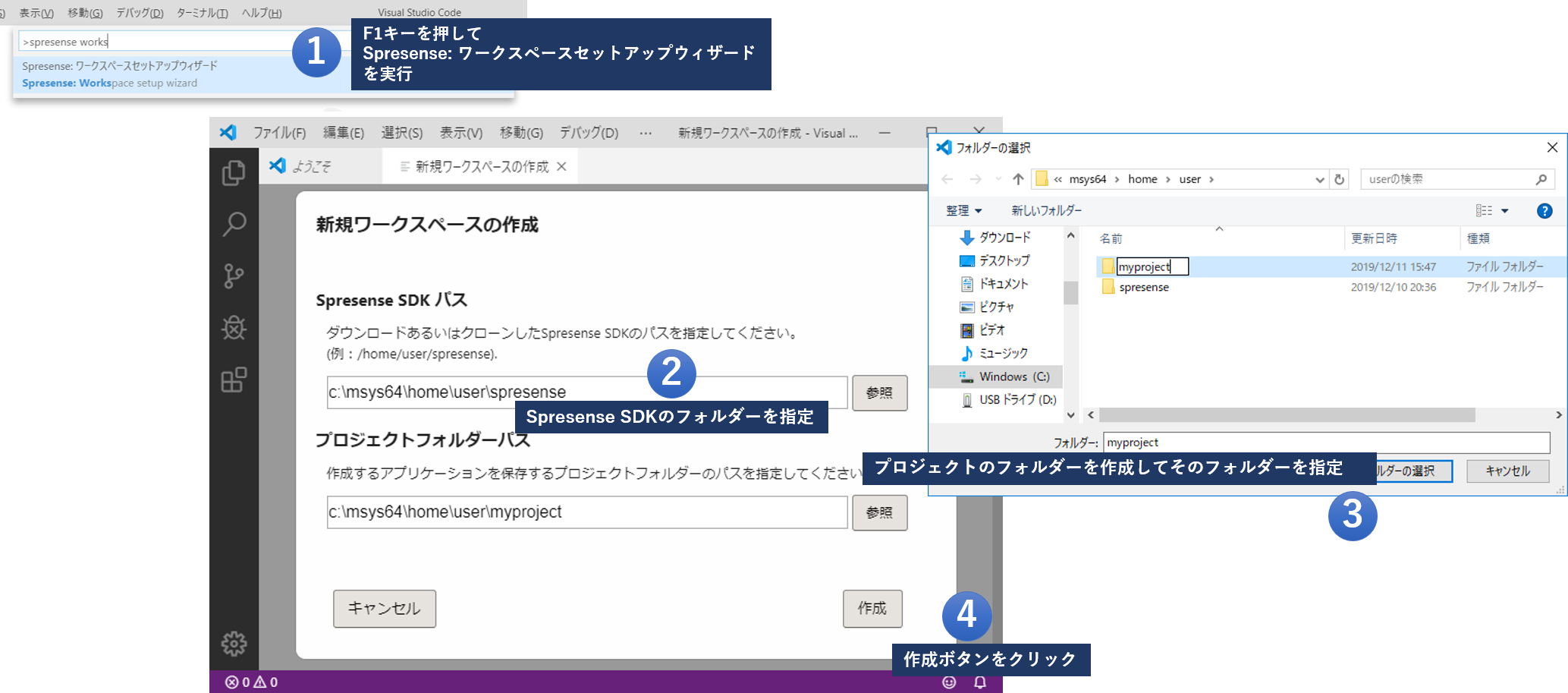Click the フォルダー name field
Screen dimensions: 1568x693
pos(1326,443)
